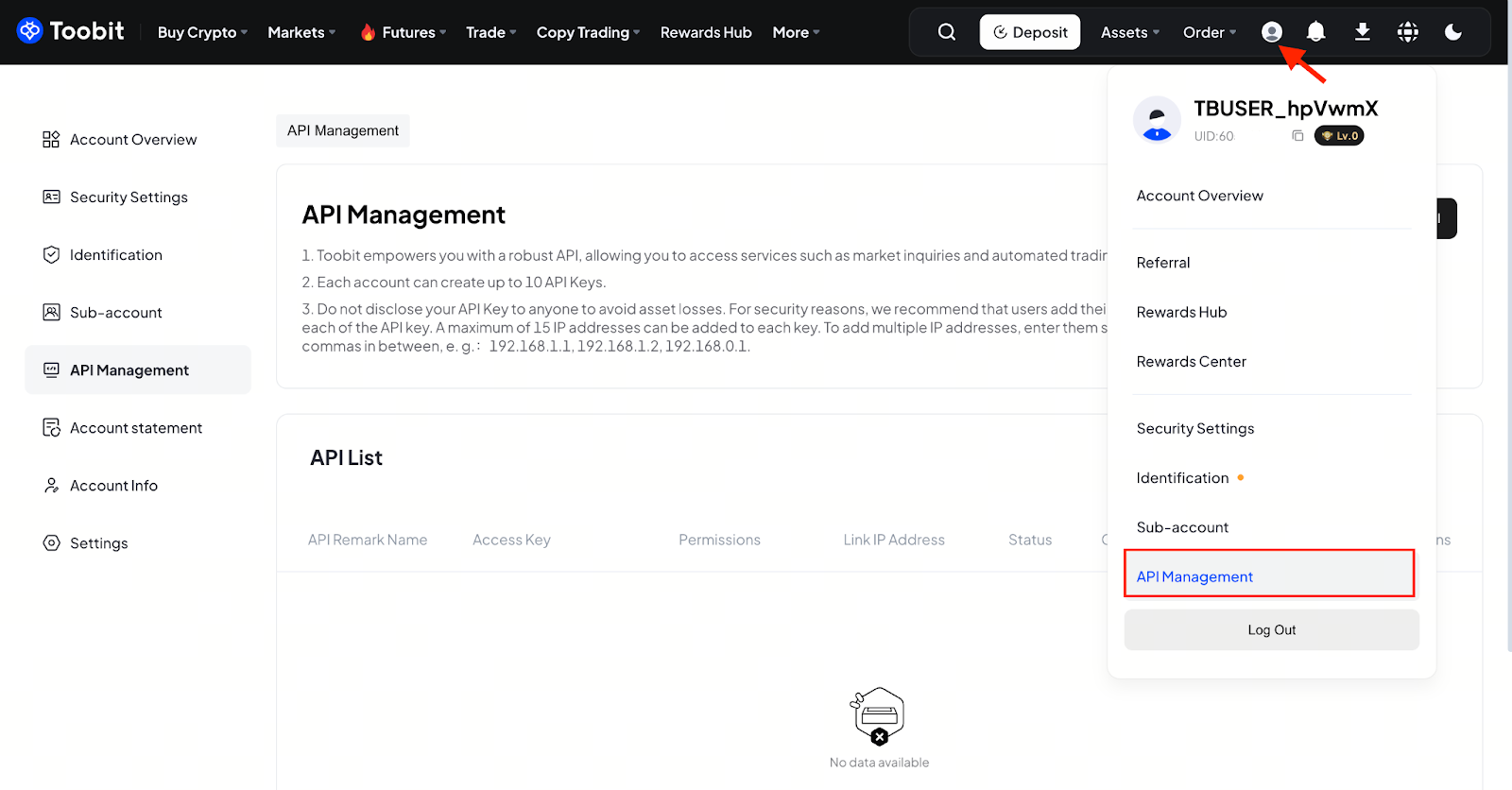
Task: Click the download app icon
Action: pyautogui.click(x=1362, y=32)
